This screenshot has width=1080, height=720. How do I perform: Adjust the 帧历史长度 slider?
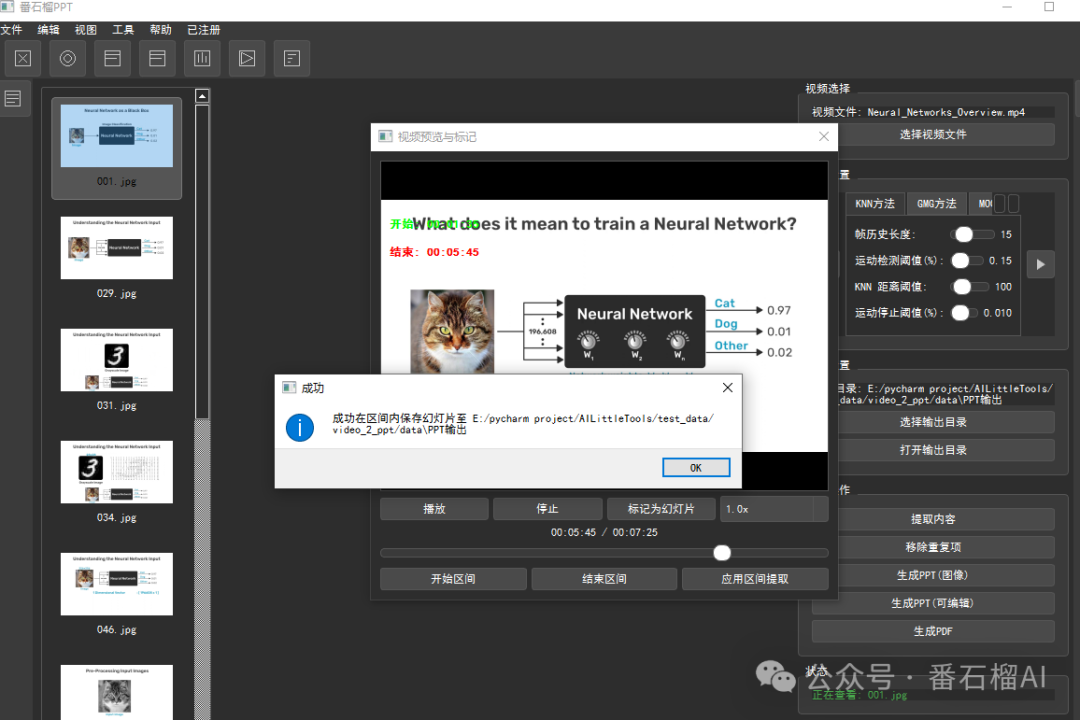pos(972,234)
